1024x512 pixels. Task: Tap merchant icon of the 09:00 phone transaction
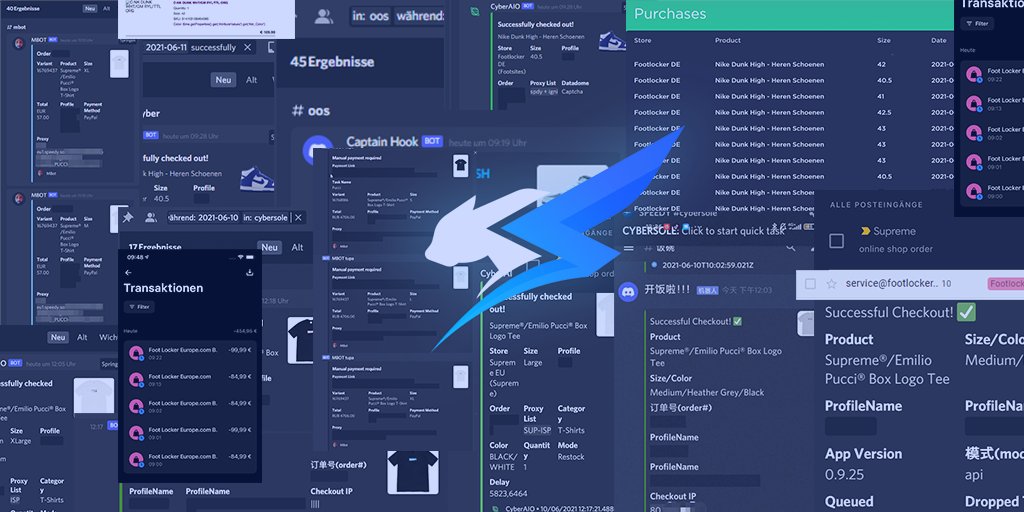point(136,460)
